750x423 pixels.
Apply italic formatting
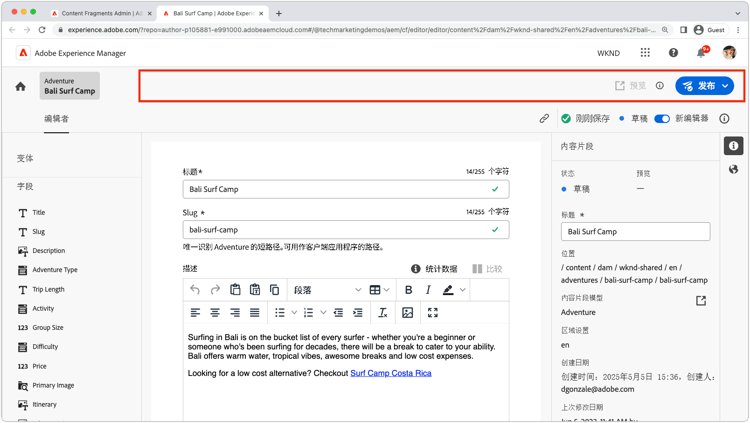[x=428, y=290]
